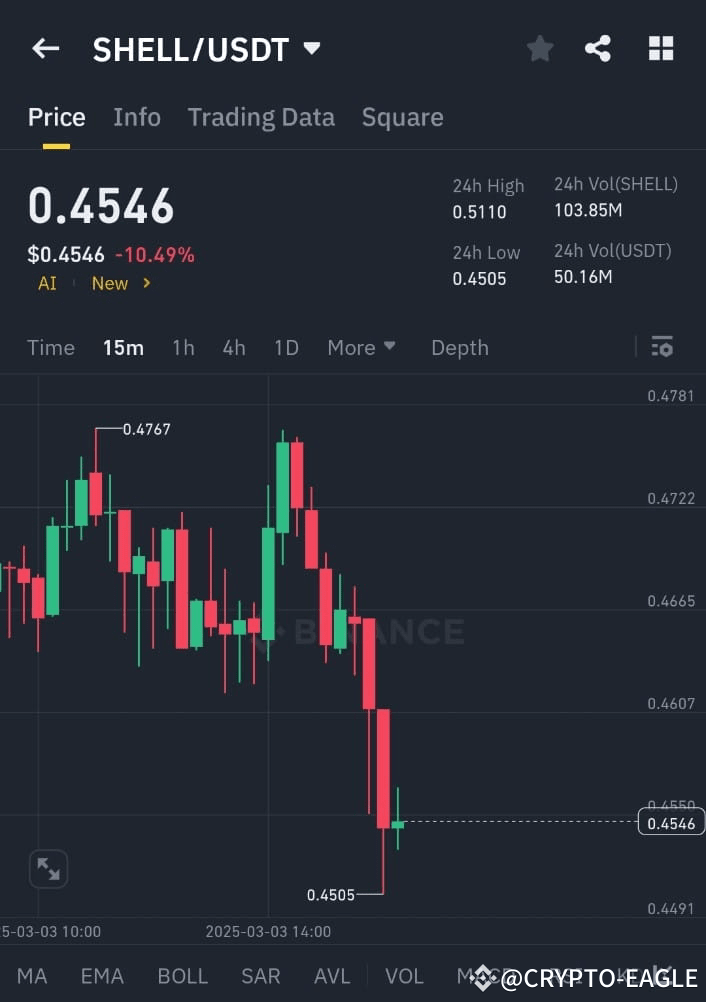This screenshot has width=706, height=1002.
Task: Open the AI assistant feature
Action: point(46,283)
